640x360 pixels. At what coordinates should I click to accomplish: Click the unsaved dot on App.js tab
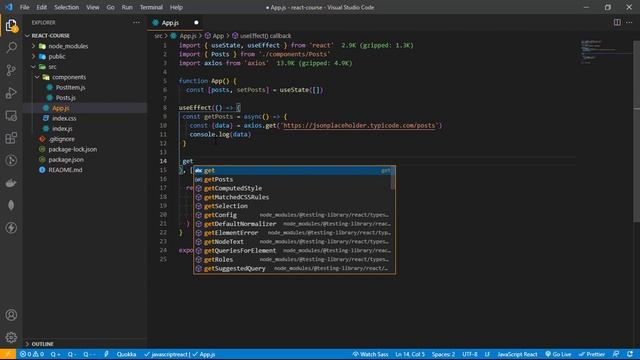(x=196, y=22)
